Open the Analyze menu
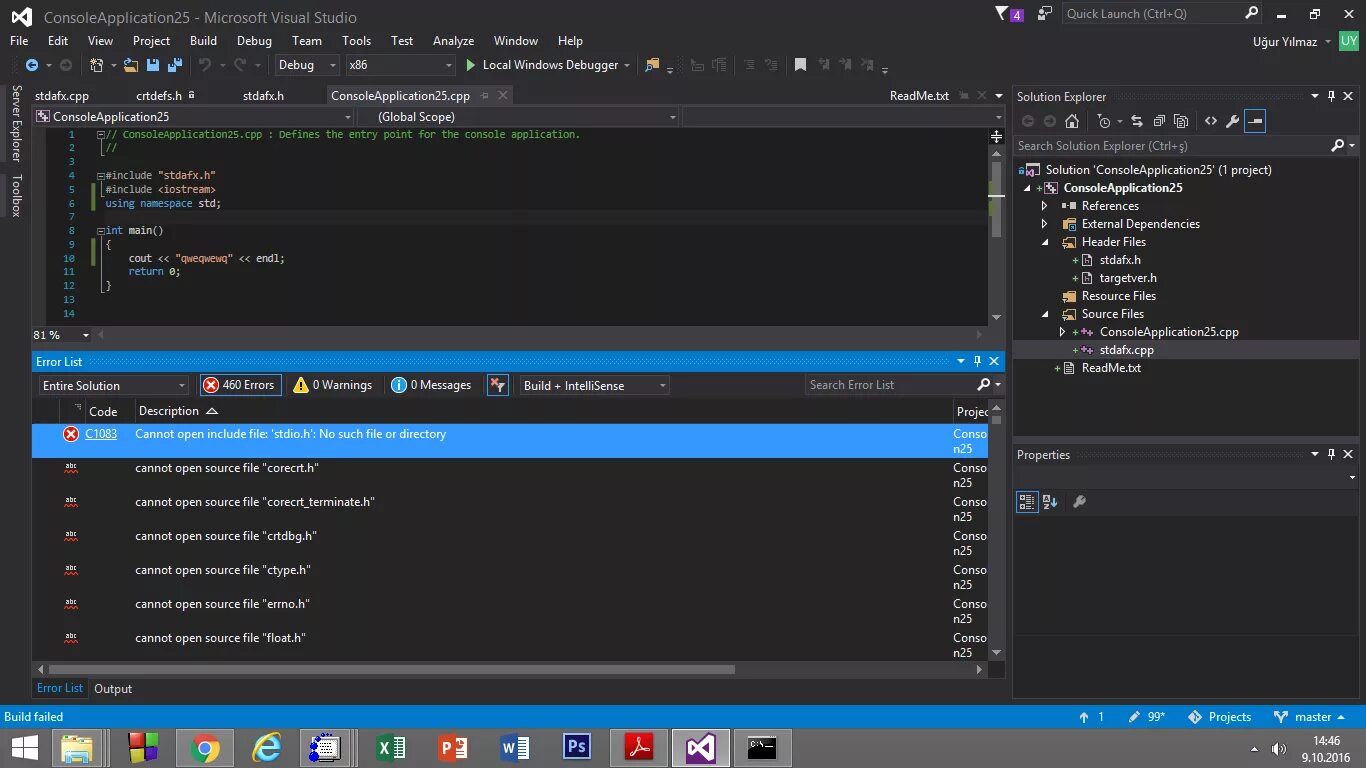The image size is (1366, 768). [x=453, y=41]
